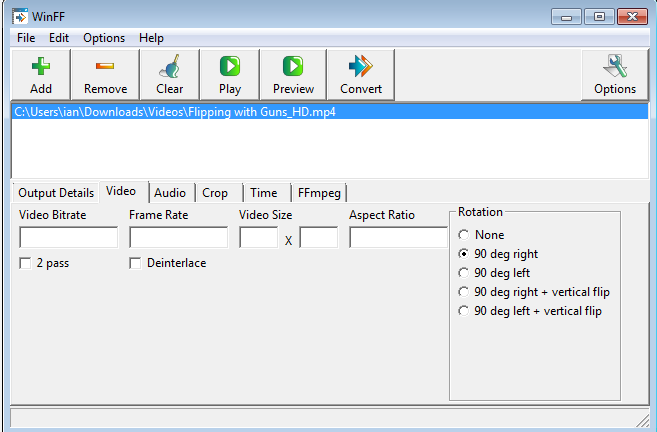
Task: Click the Video Size width field
Action: [259, 238]
